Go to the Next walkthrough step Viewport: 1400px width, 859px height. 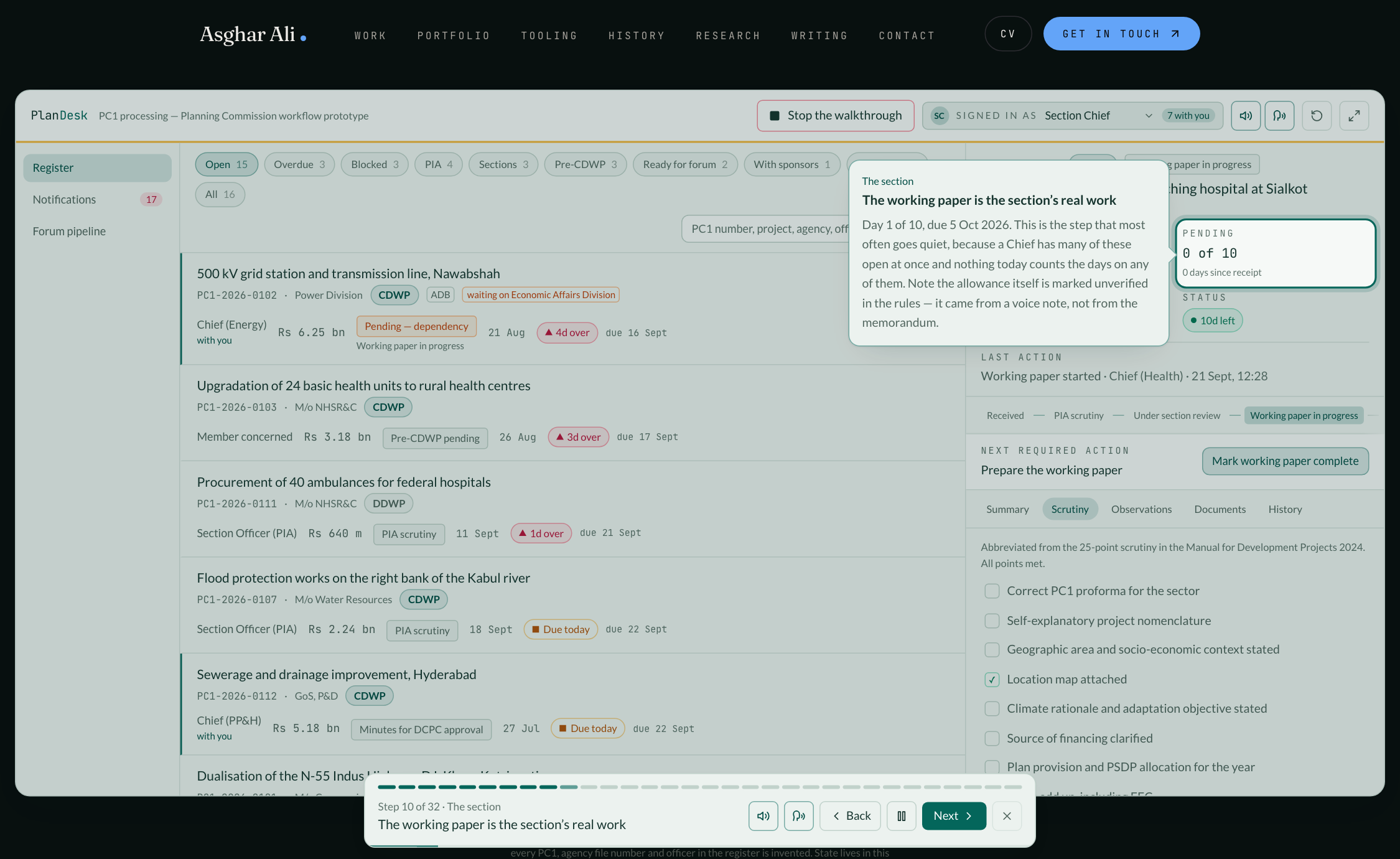[x=954, y=815]
